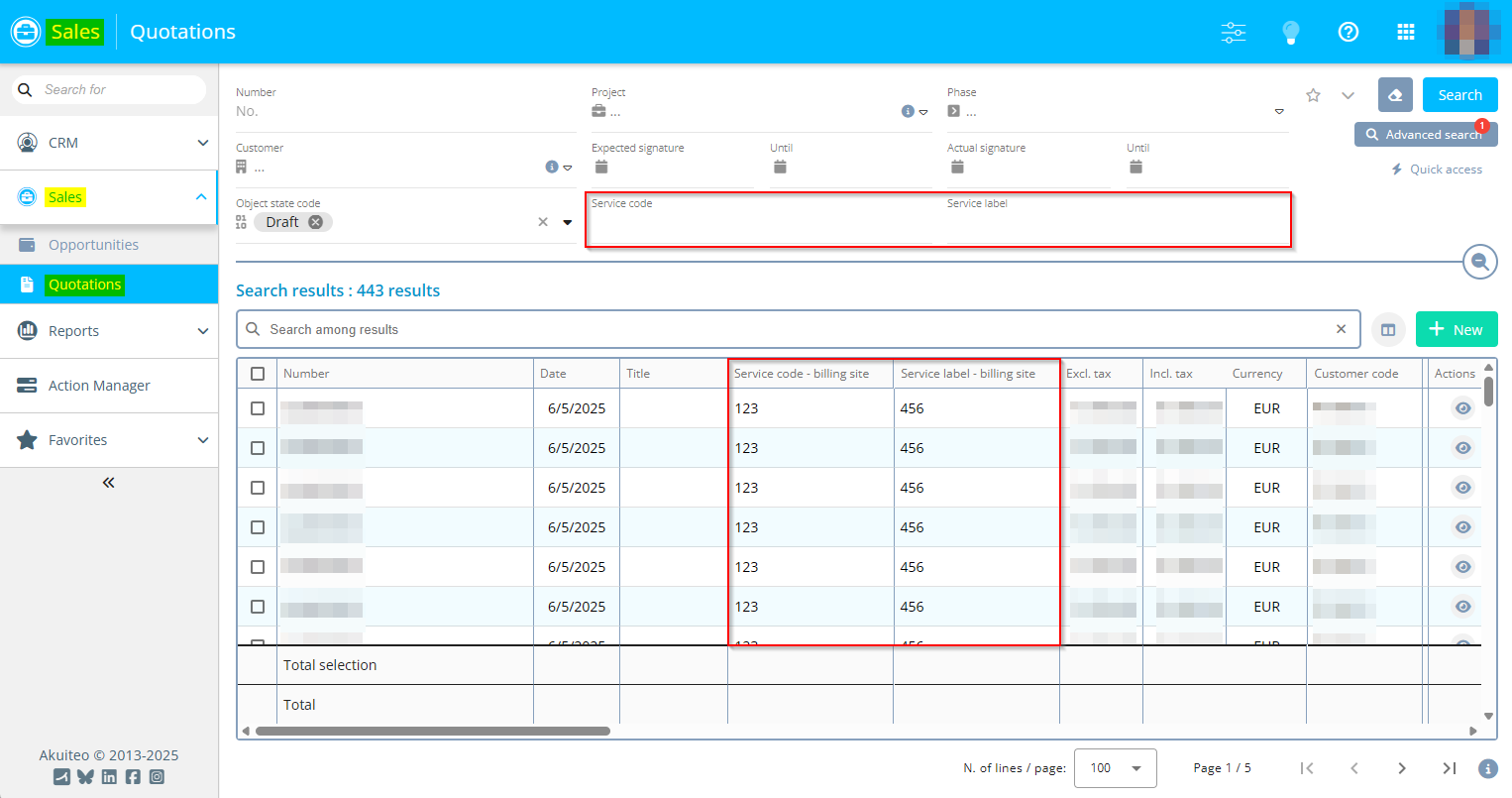
Task: Mark search as favorite with star icon
Action: tap(1313, 95)
